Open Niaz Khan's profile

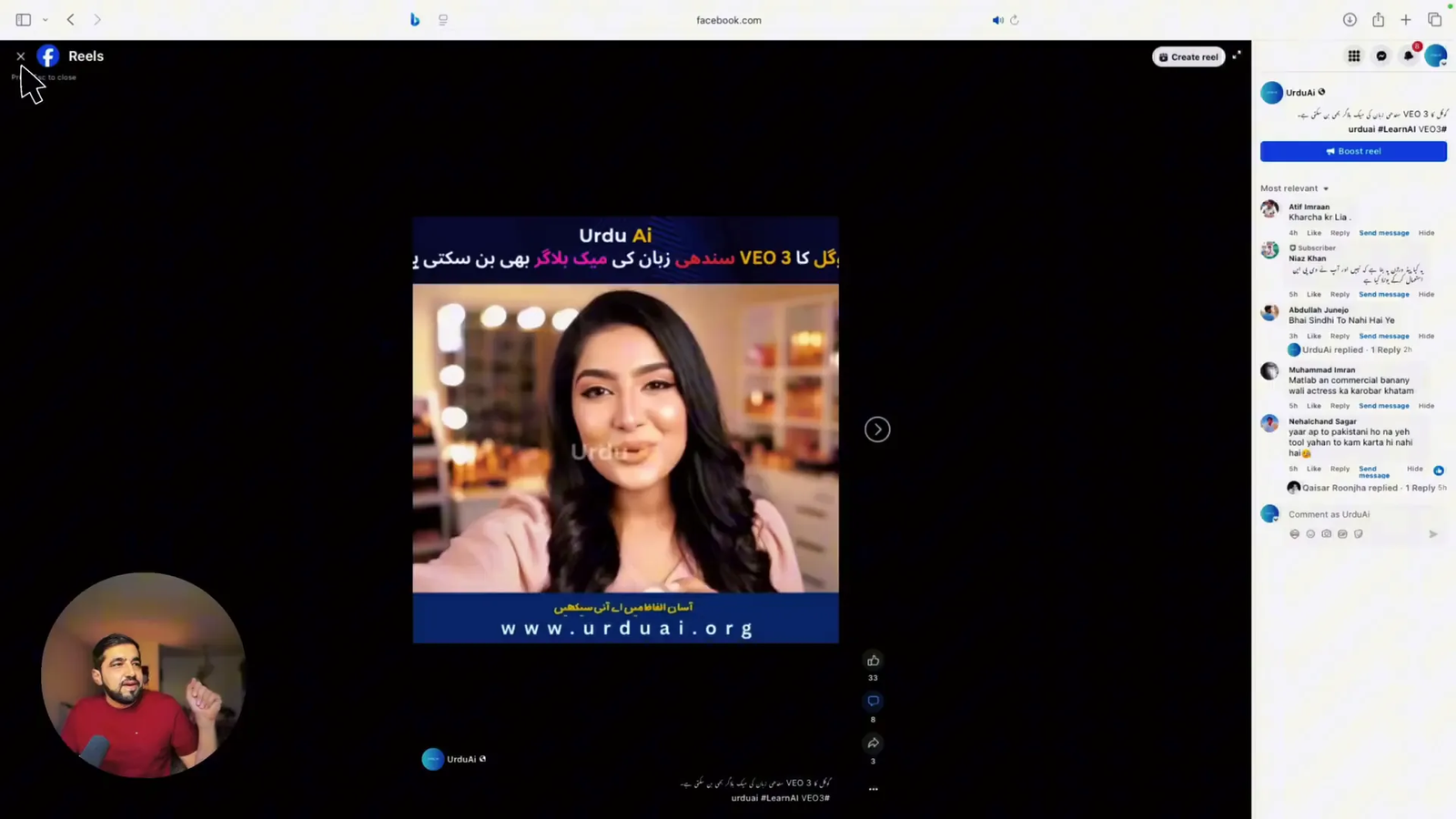(1307, 258)
